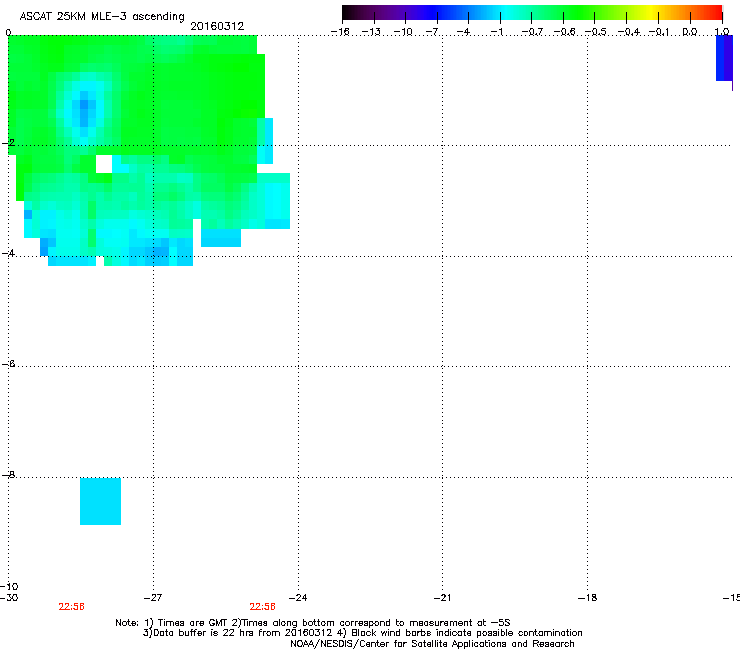Click the -10 color bar label
The image size is (740, 650).
[x=403, y=32]
